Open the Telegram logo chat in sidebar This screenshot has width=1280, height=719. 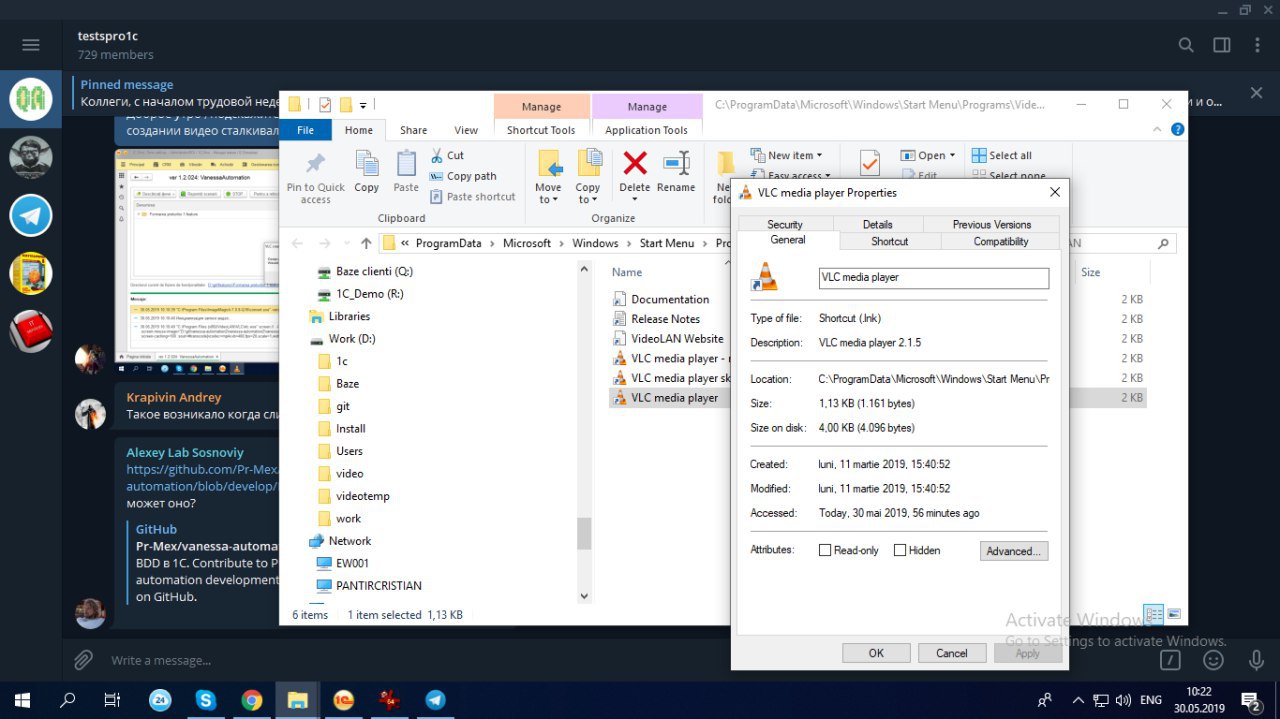[x=31, y=215]
